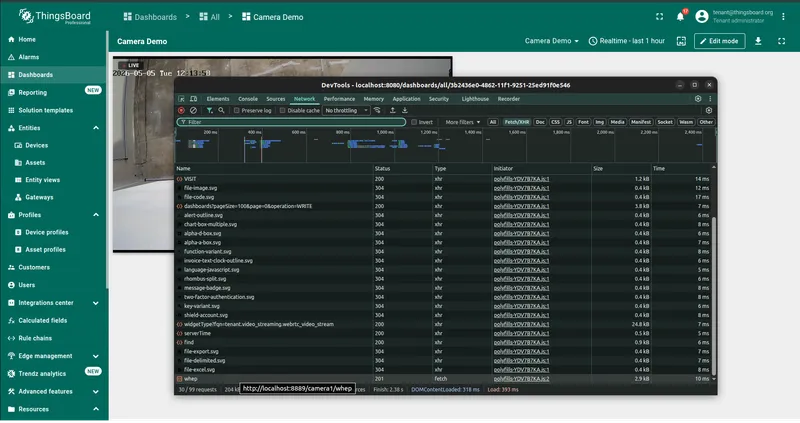Toggle the device toolbar icon in DevTools
The width and height of the screenshot is (800, 423).
193,99
